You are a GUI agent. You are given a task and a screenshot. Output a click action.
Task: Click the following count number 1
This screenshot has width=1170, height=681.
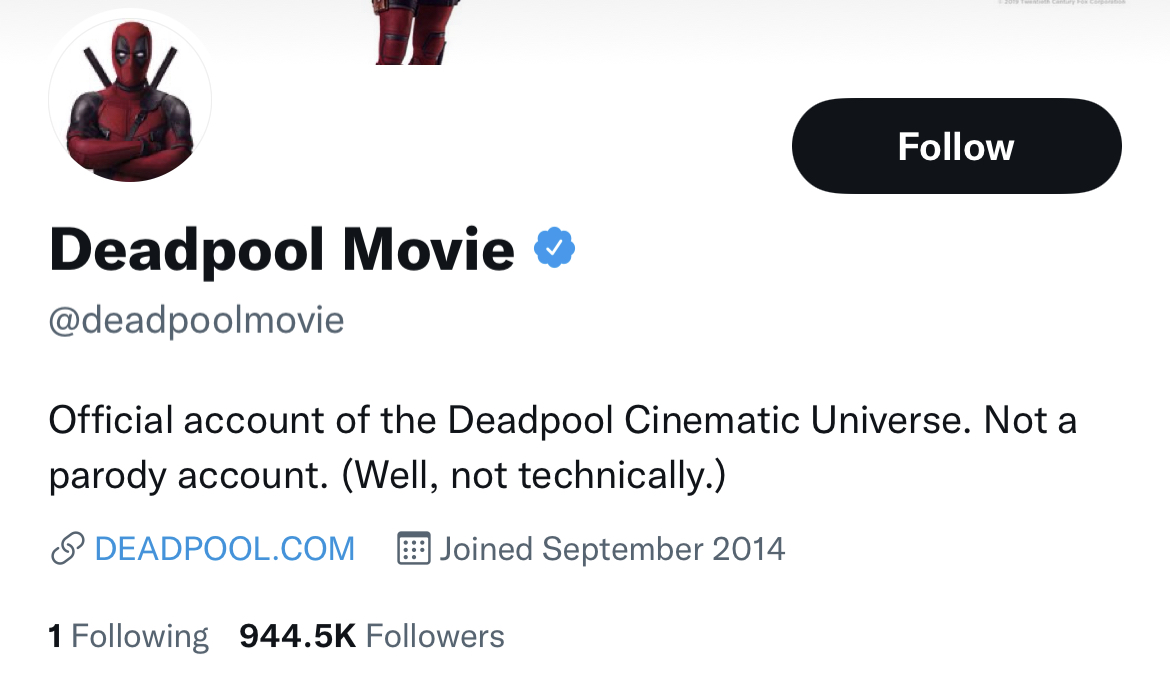pos(55,636)
